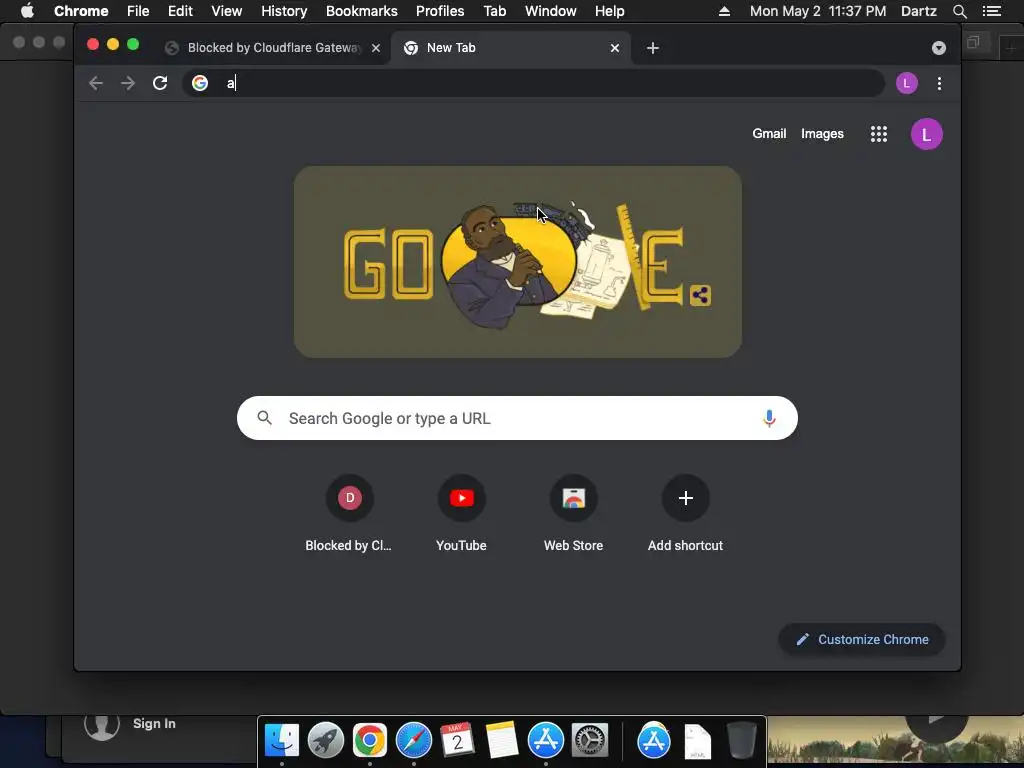Open the Google apps grid
The width and height of the screenshot is (1024, 768).
pyautogui.click(x=878, y=134)
